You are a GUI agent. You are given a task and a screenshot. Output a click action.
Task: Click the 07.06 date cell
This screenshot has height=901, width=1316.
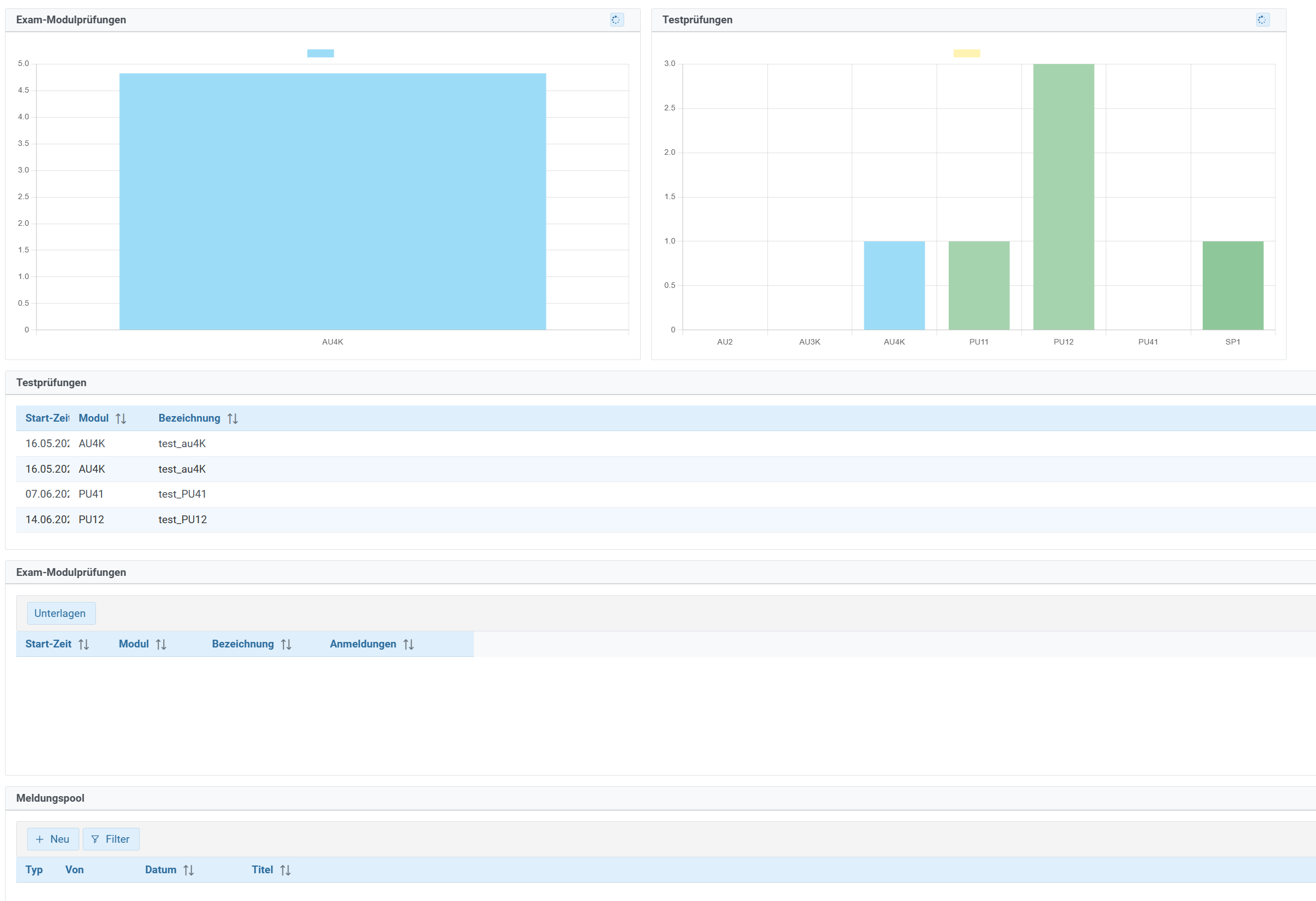pyautogui.click(x=47, y=494)
